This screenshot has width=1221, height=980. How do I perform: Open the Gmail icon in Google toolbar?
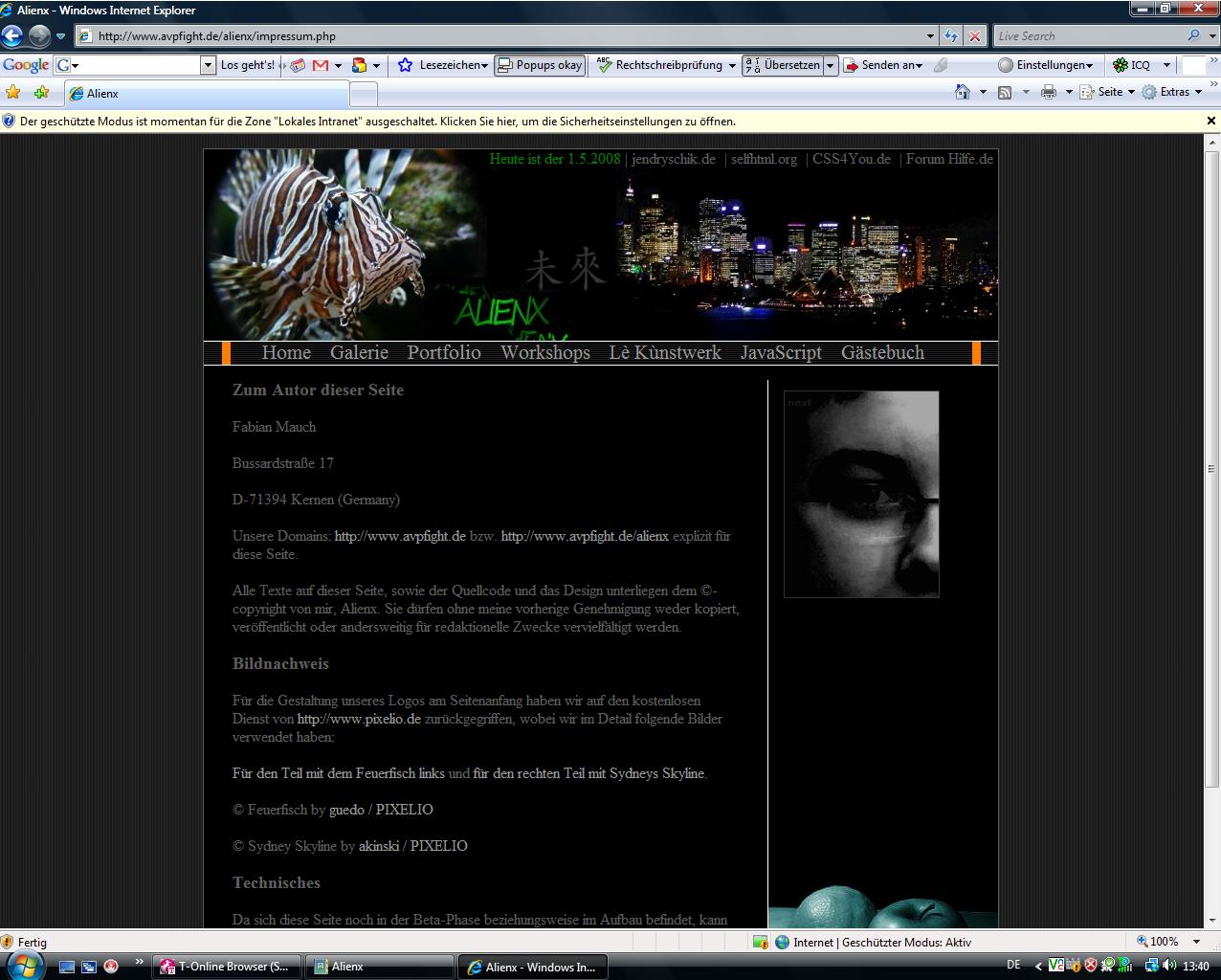[321, 65]
